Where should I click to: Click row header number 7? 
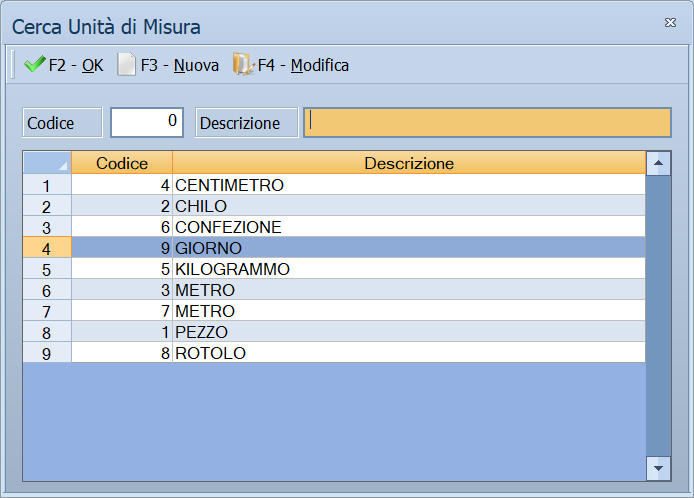(47, 311)
